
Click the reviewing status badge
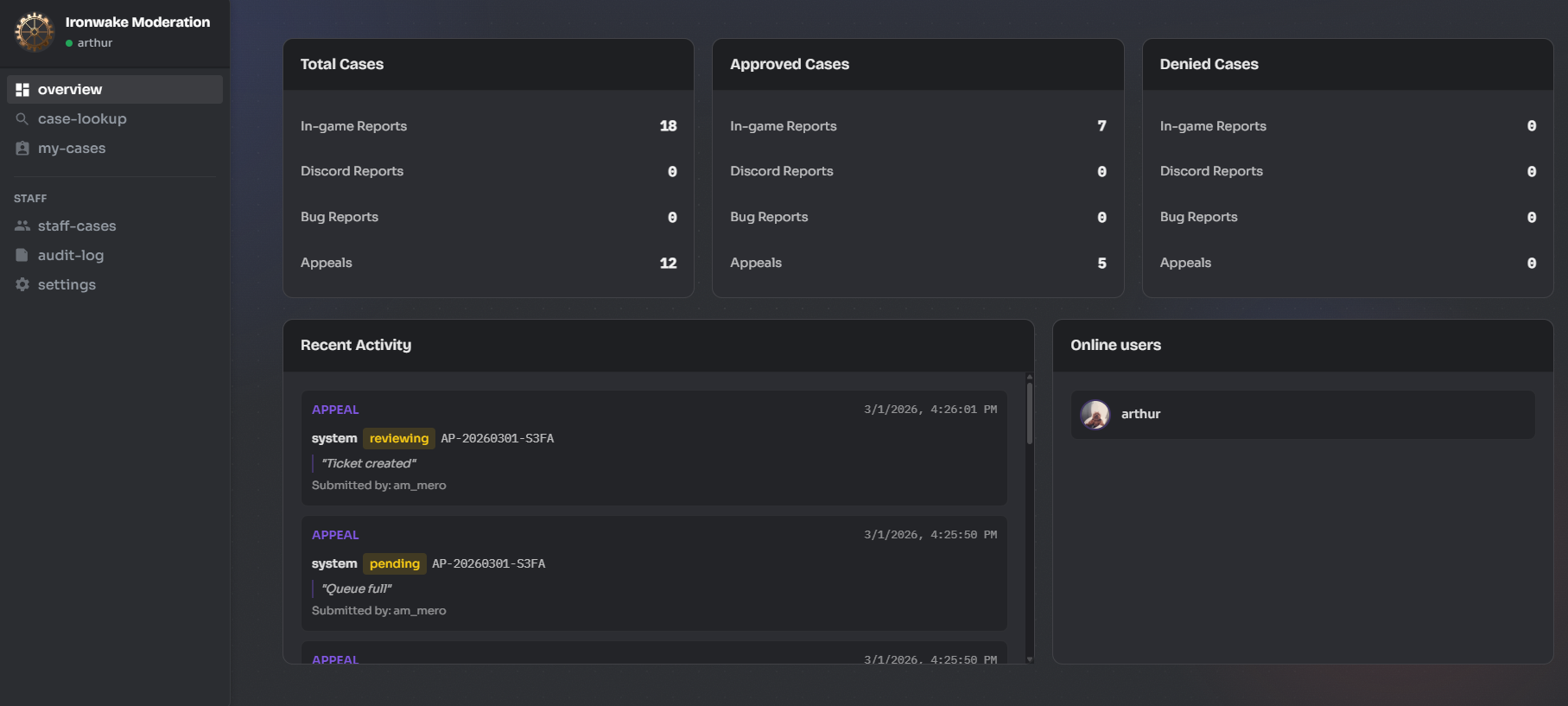coord(398,439)
